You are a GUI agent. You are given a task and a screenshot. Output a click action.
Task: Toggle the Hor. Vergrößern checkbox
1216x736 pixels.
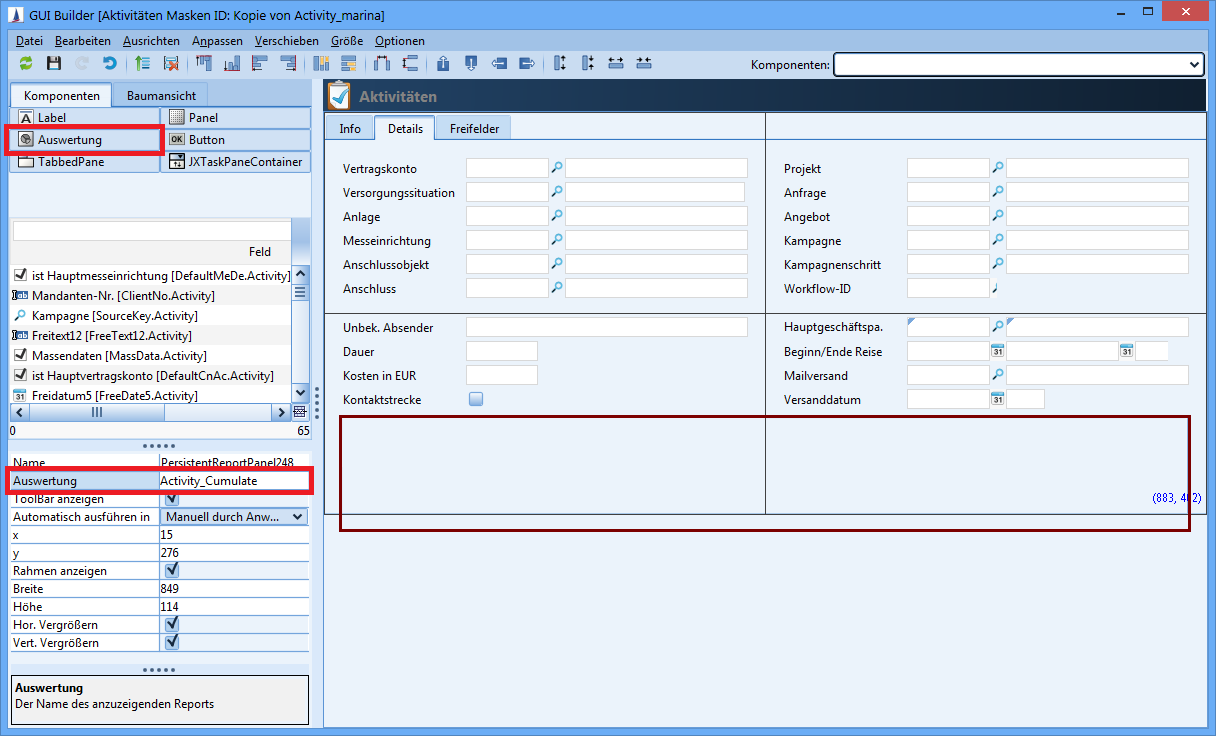(x=172, y=624)
